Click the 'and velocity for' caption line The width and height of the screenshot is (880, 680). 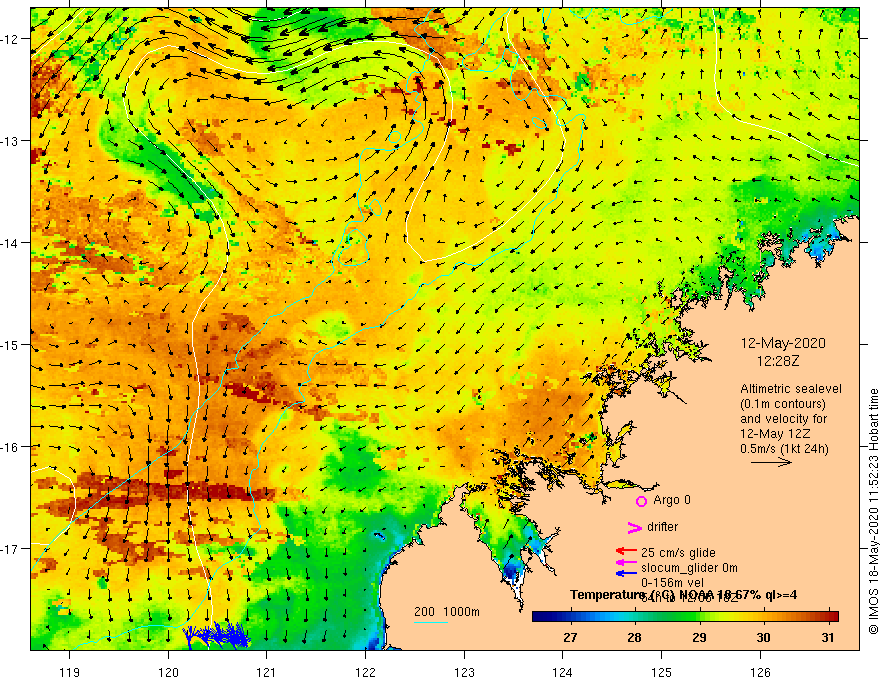tap(783, 419)
